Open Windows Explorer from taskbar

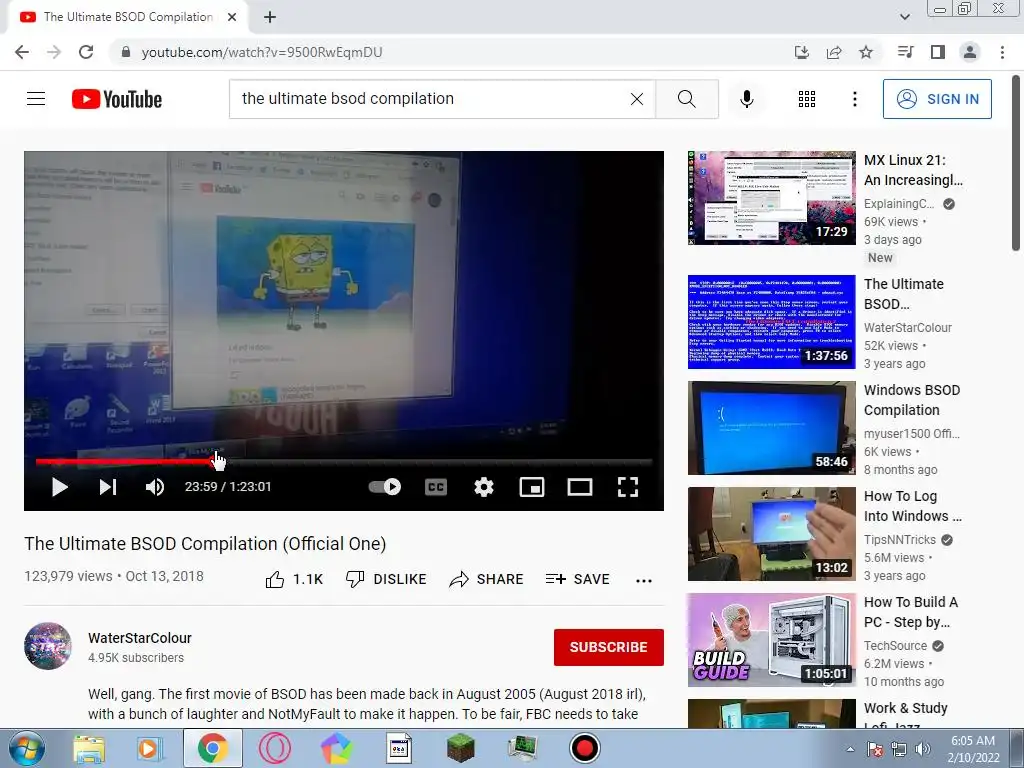(x=89, y=748)
